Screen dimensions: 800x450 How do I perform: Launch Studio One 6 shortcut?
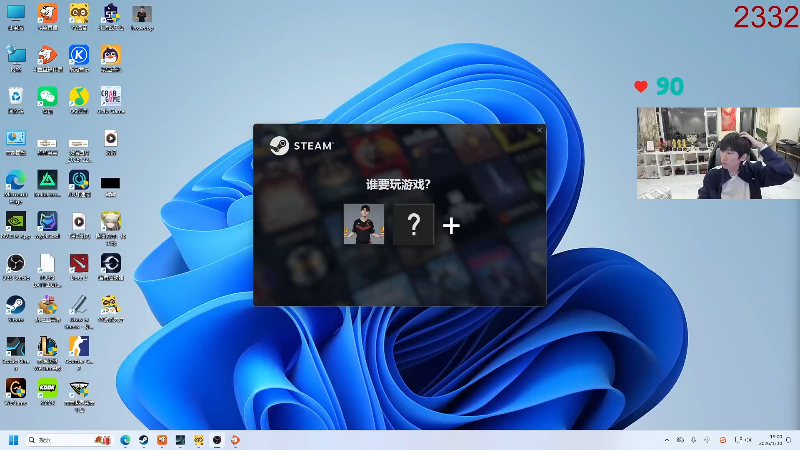(x=16, y=353)
